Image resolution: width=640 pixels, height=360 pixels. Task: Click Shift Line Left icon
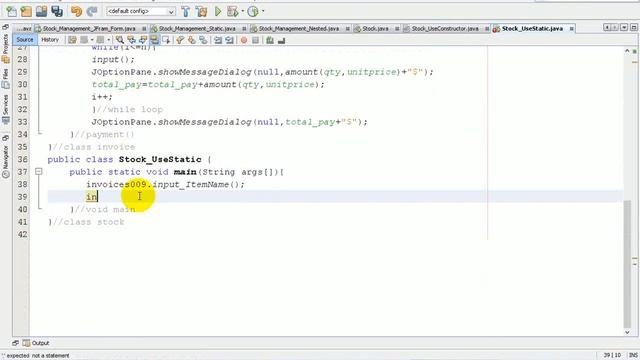click(x=218, y=40)
